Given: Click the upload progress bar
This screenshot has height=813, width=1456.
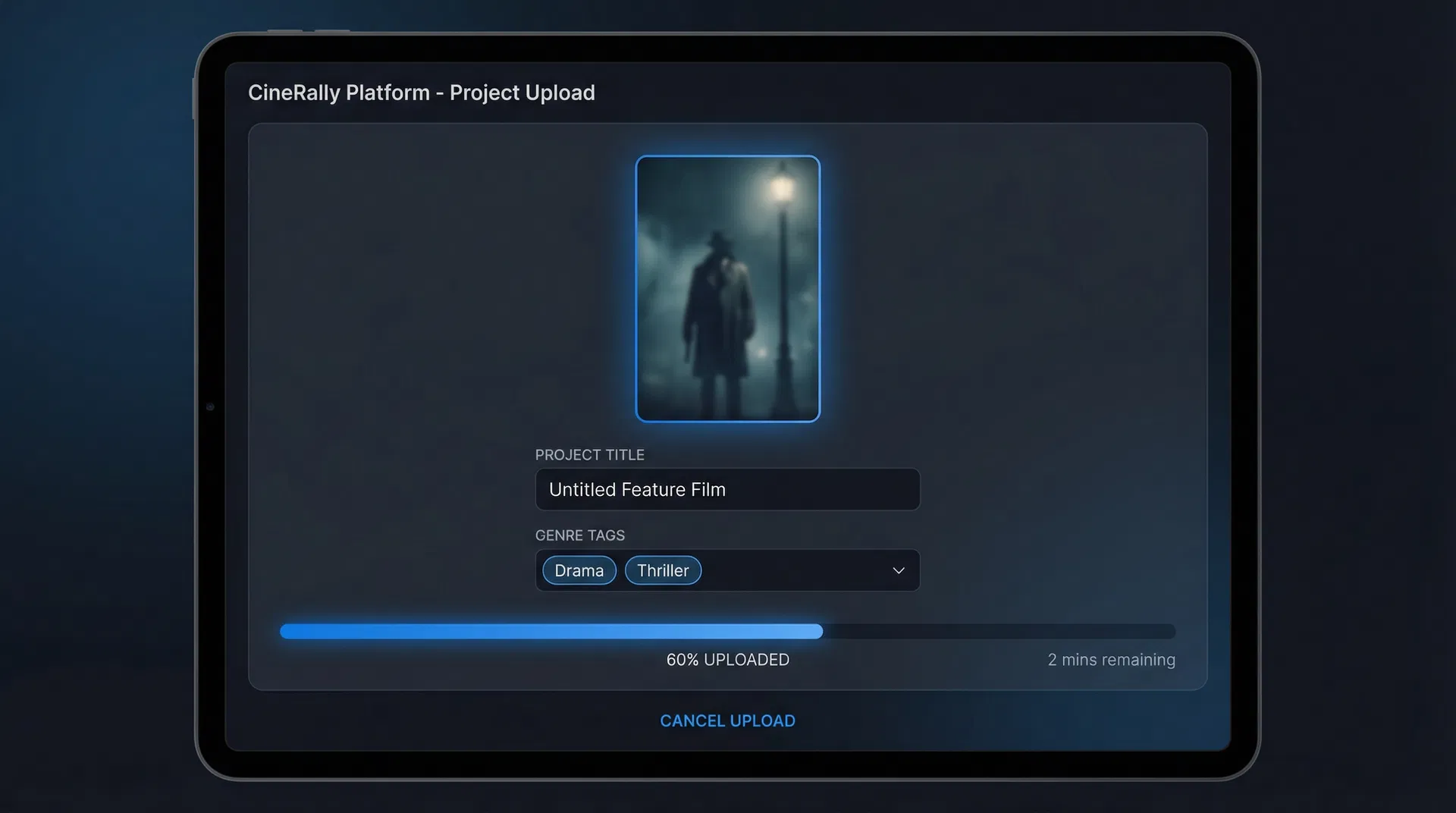Looking at the screenshot, I should click(x=727, y=631).
